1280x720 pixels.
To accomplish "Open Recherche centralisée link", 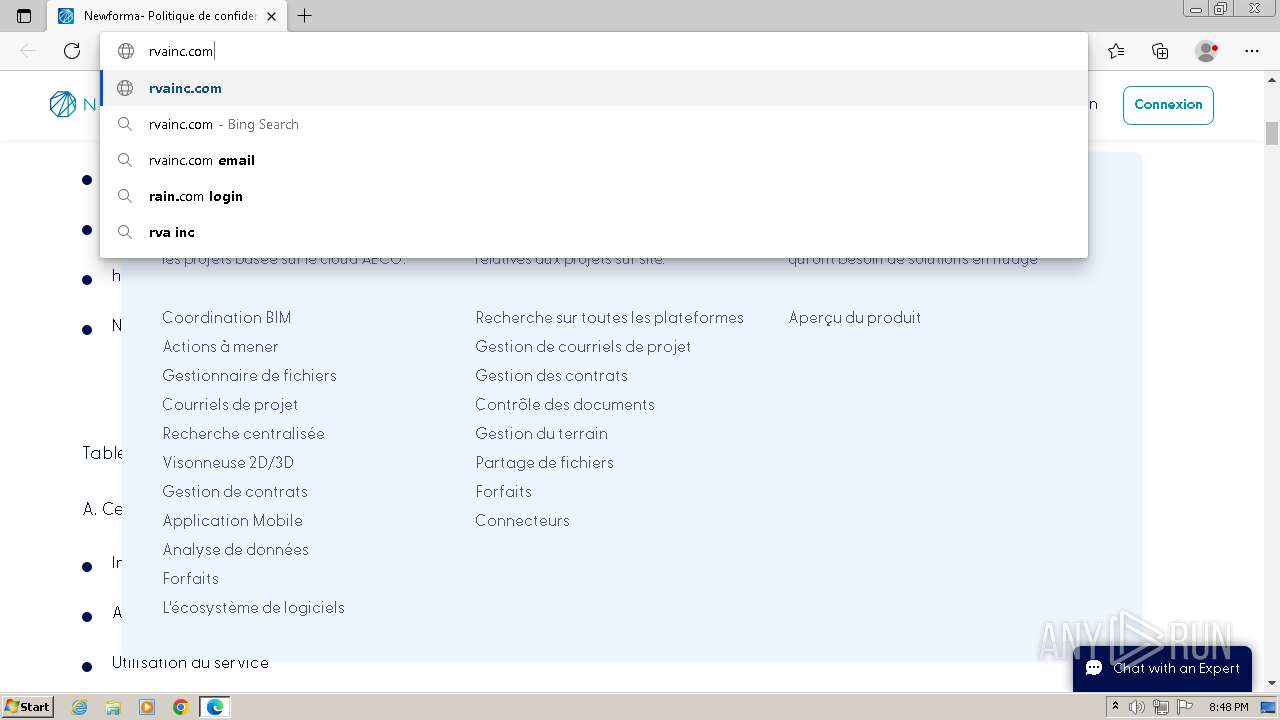I will [x=244, y=433].
